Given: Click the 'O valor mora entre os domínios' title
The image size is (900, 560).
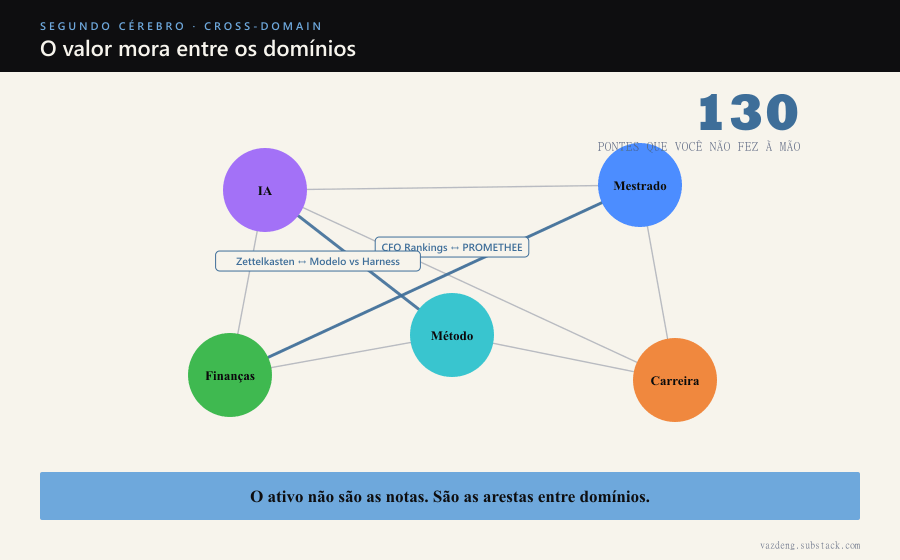Looking at the screenshot, I should 198,49.
